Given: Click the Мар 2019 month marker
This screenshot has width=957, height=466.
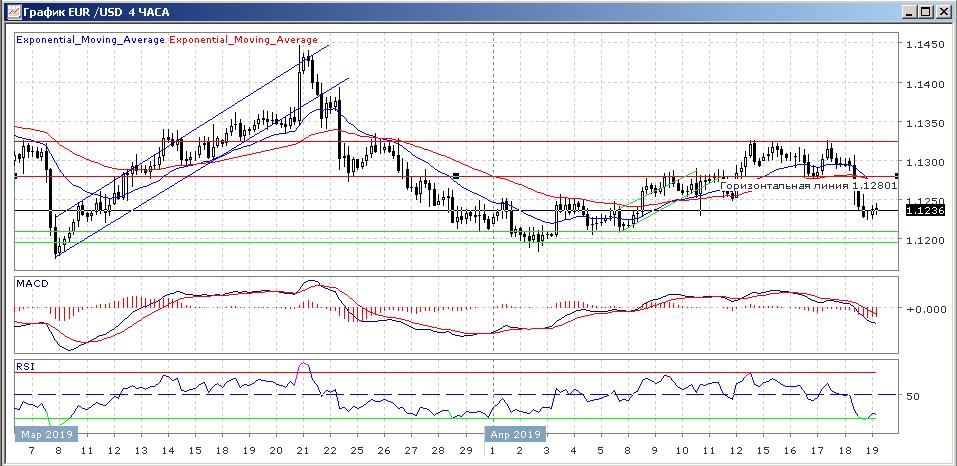Looking at the screenshot, I should pos(47,434).
